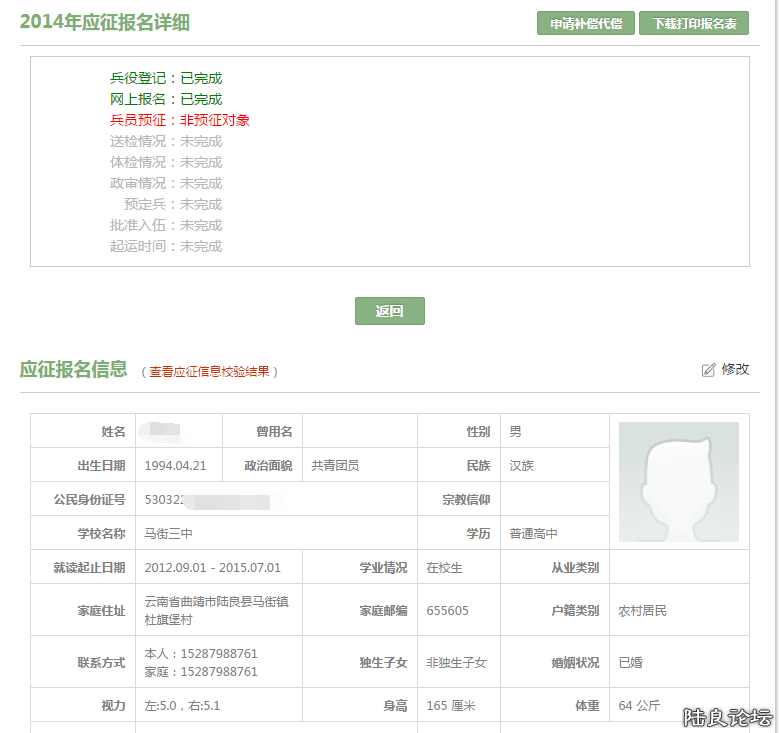Click the 公民身份证号 field label

coord(89,499)
